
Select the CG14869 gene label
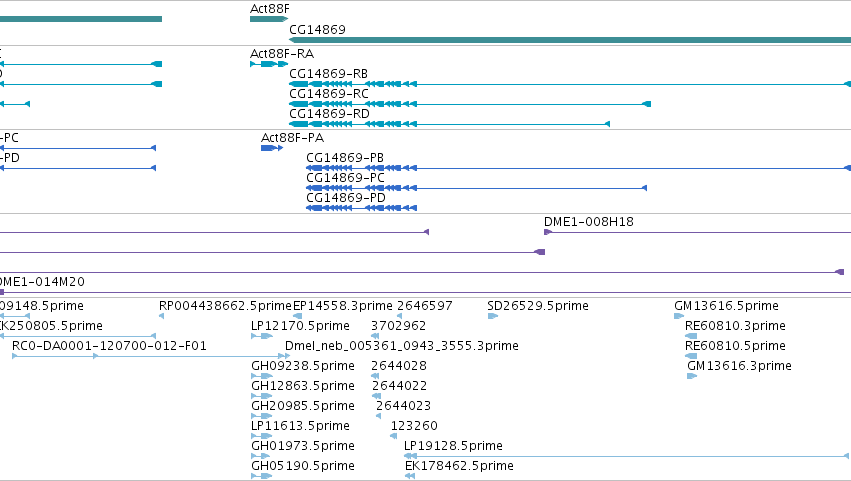click(x=317, y=29)
